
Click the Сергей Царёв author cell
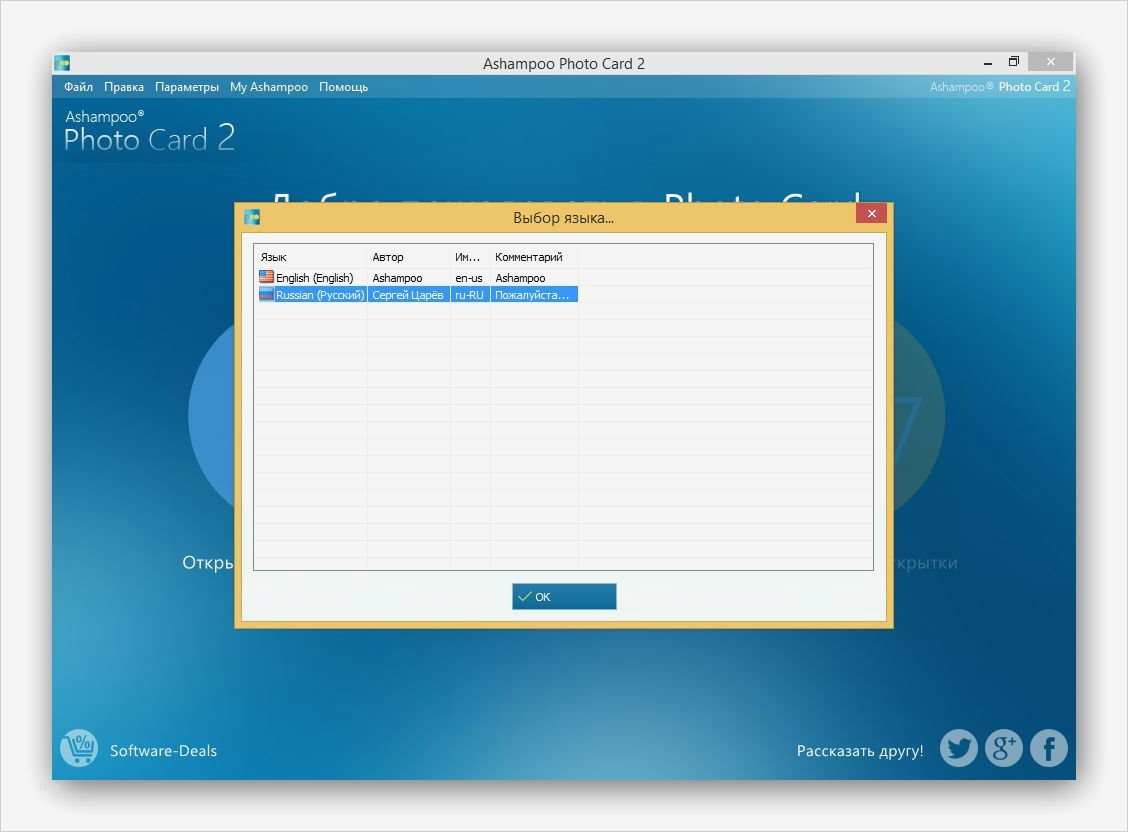(408, 295)
